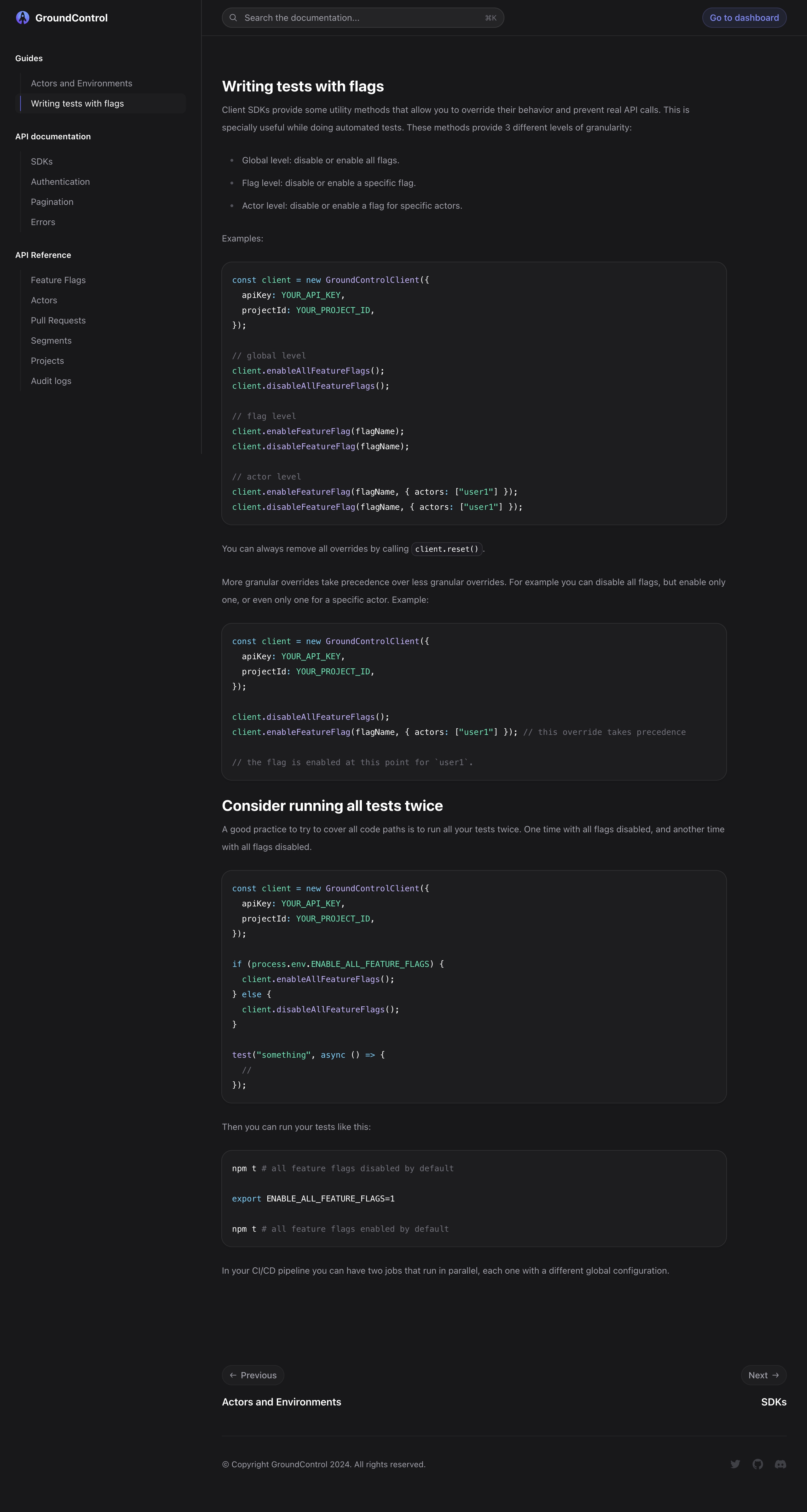Open the Twitter icon in footer
Screen dimensions: 807x1512
[735, 1464]
